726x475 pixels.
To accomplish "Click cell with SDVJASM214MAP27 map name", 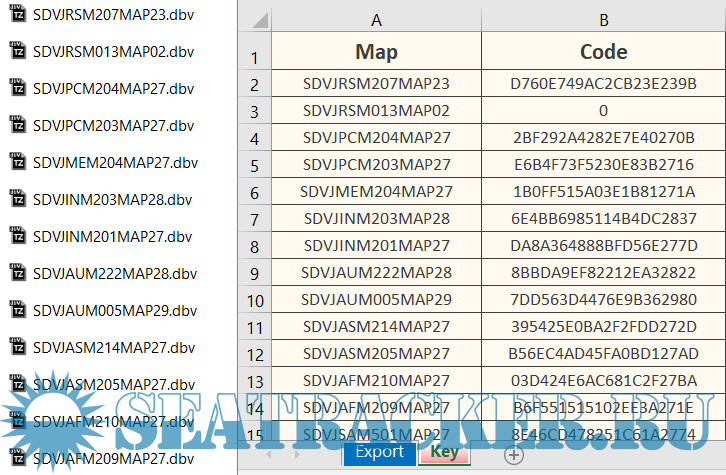I will (x=376, y=327).
